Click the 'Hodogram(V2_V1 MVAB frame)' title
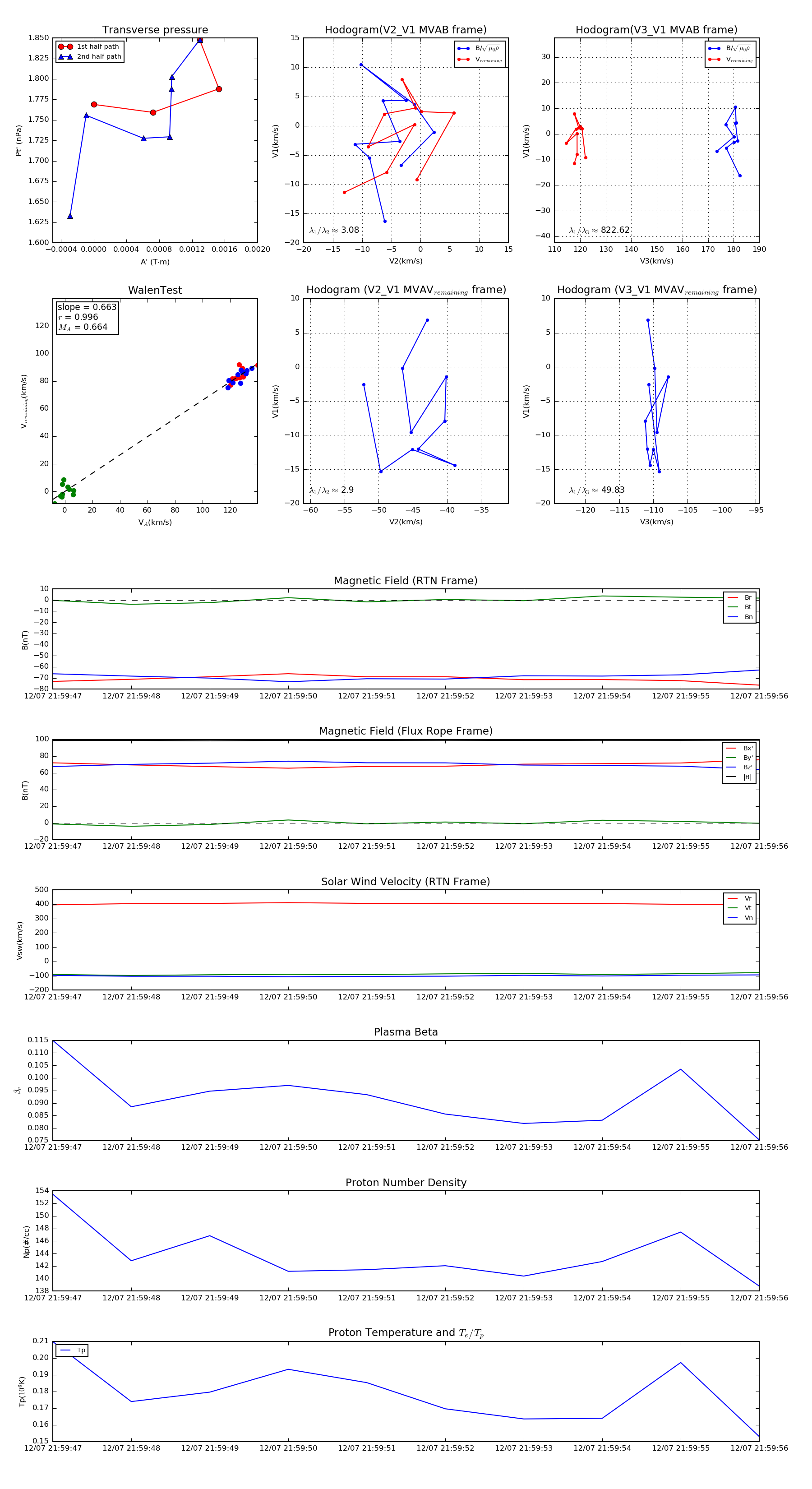This screenshot has height=1489, width=812. click(406, 30)
